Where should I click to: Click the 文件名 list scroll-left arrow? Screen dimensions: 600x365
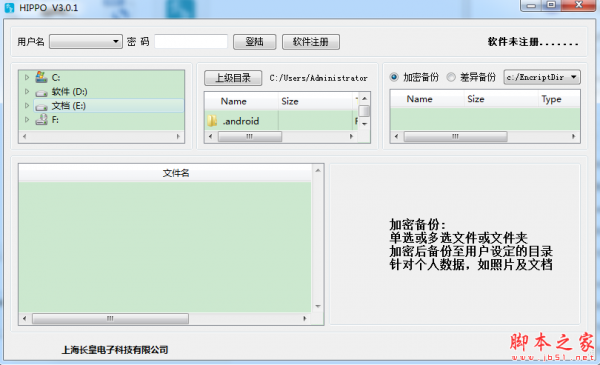pos(24,318)
